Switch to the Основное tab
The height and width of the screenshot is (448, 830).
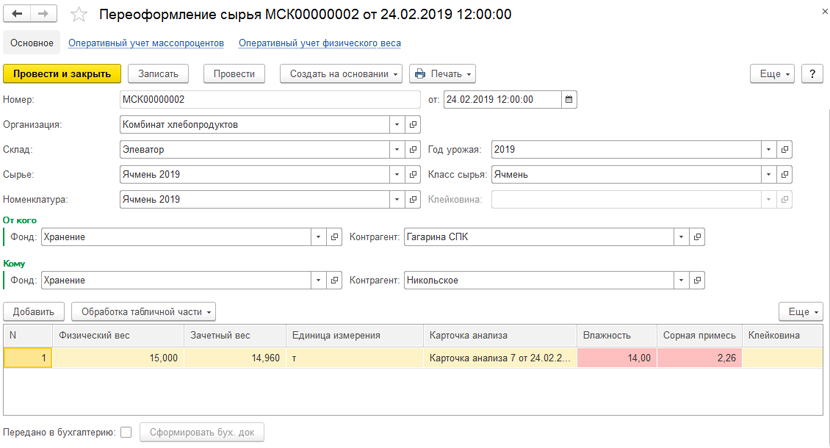[x=32, y=43]
